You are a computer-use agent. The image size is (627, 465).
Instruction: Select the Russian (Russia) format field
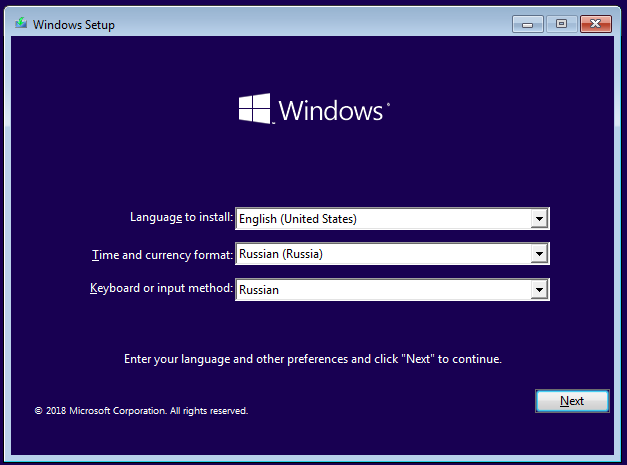(x=392, y=253)
